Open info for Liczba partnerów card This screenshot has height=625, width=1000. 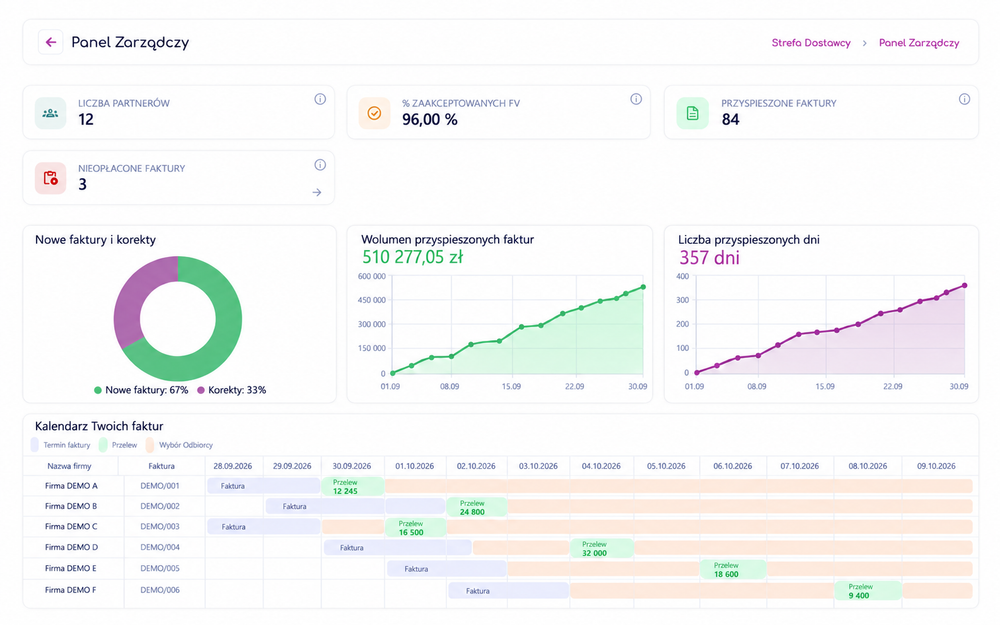click(320, 99)
